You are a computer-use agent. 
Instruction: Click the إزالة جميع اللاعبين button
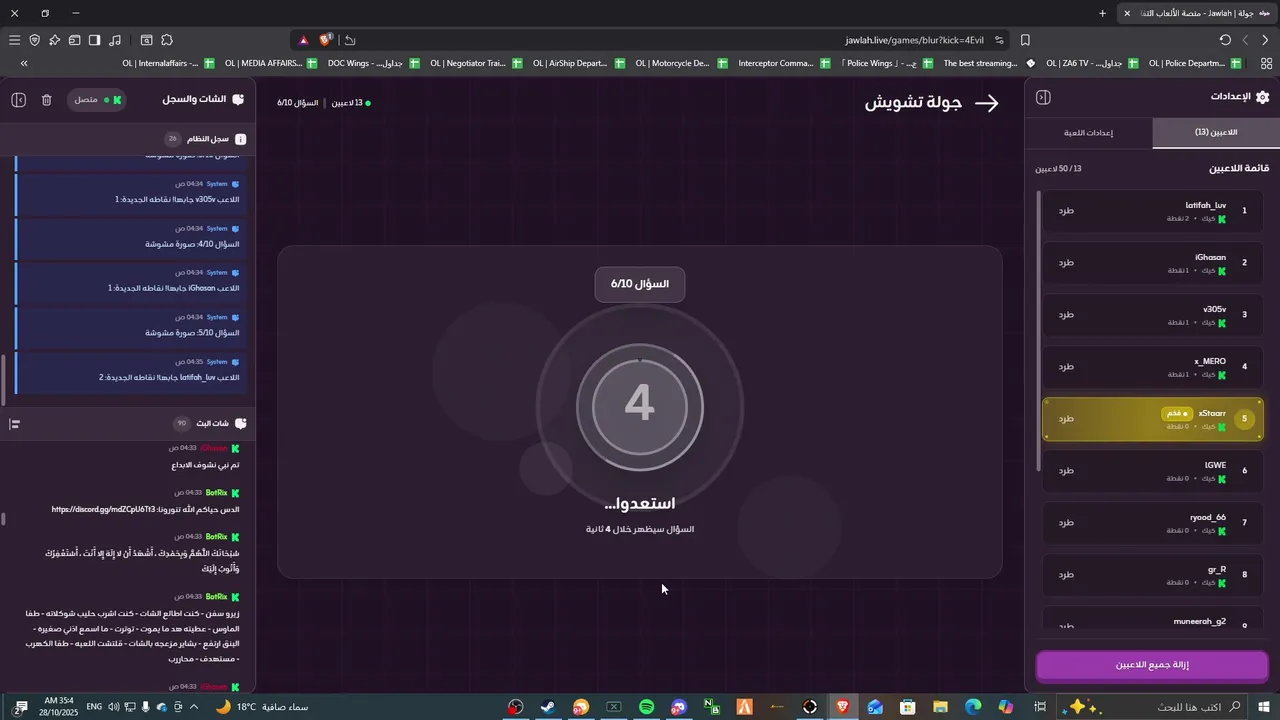pyautogui.click(x=1152, y=665)
